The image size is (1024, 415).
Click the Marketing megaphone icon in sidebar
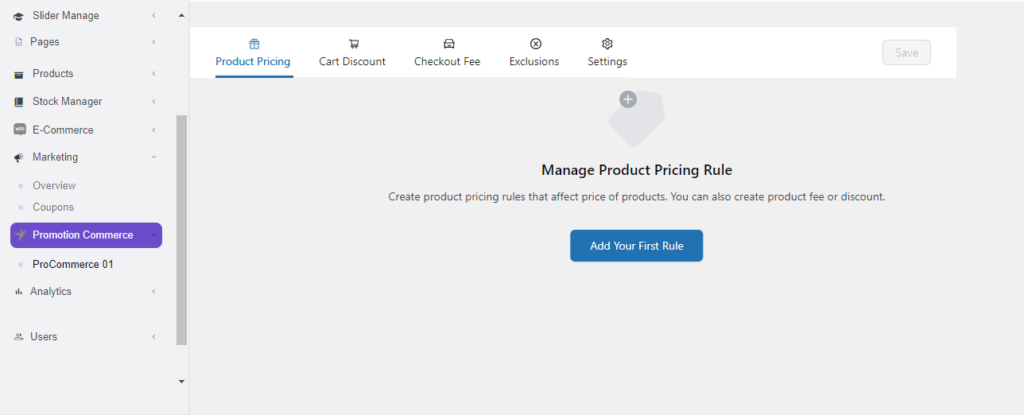tap(19, 158)
